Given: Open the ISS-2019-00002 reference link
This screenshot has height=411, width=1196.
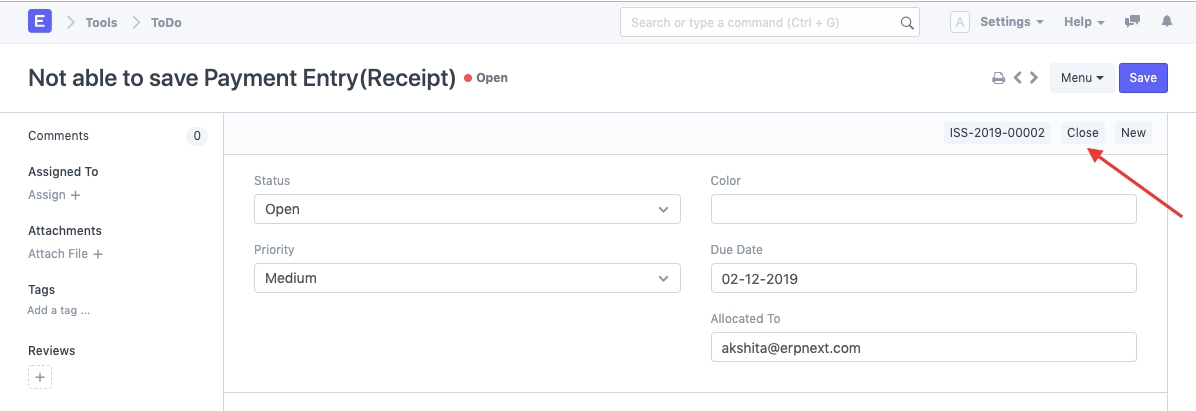Looking at the screenshot, I should coord(997,133).
